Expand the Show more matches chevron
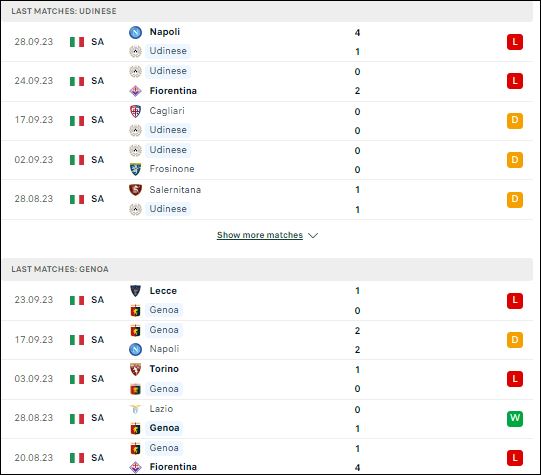Image resolution: width=541 pixels, height=475 pixels. point(313,236)
